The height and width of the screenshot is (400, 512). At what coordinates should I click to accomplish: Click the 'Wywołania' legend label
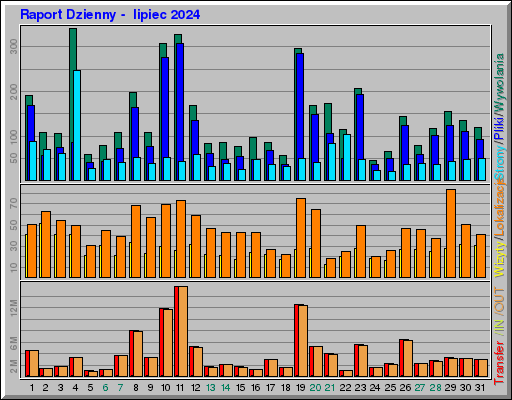[x=499, y=81]
